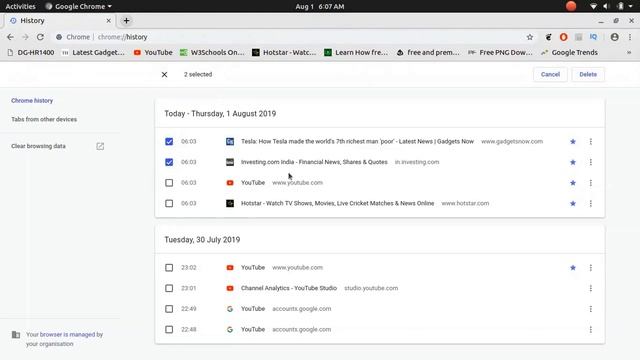Click the orange Opera-style extension icon
Viewport: 640px width, 360px height.
pos(563,37)
